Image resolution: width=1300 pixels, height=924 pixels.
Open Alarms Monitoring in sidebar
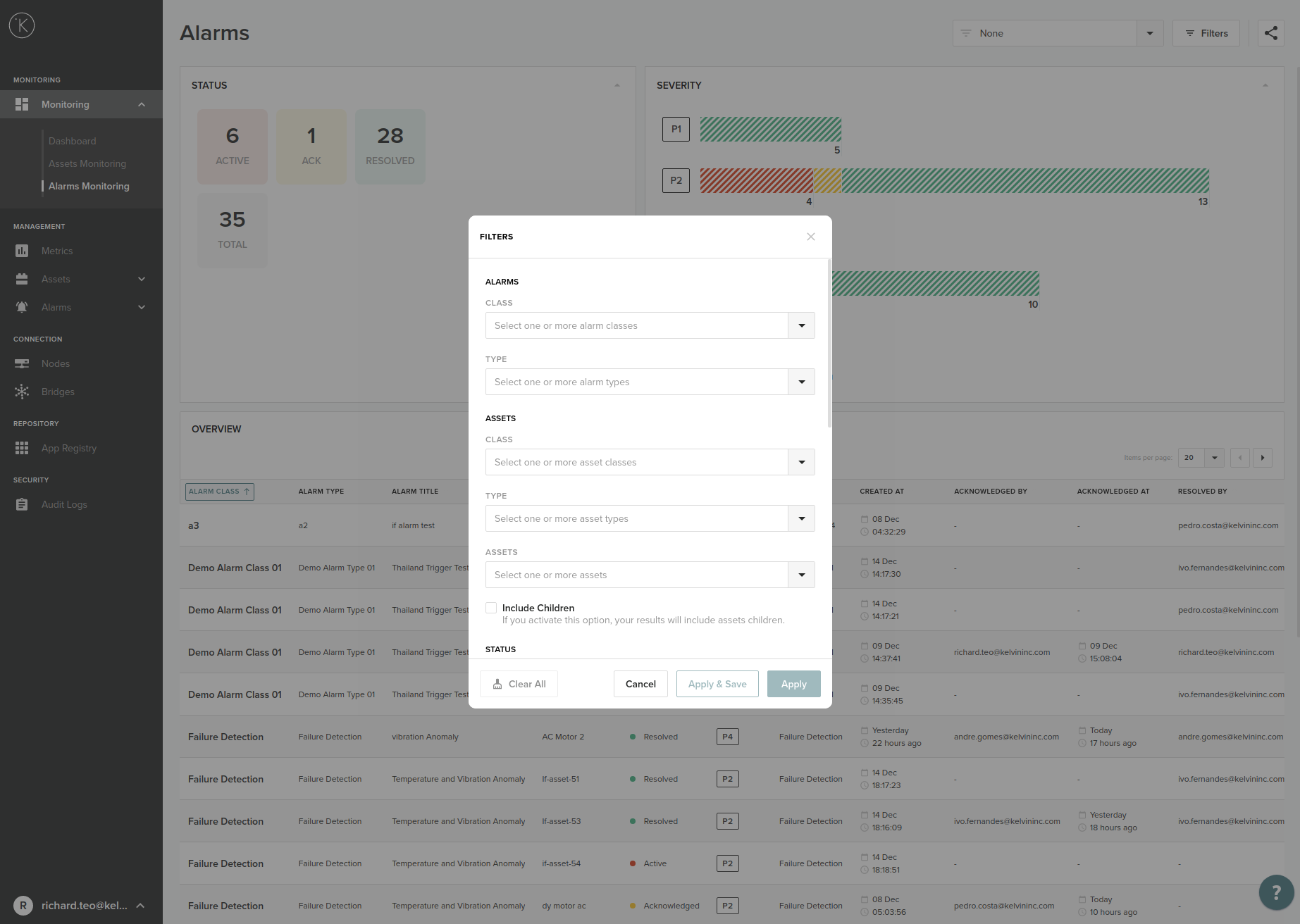[x=89, y=186]
